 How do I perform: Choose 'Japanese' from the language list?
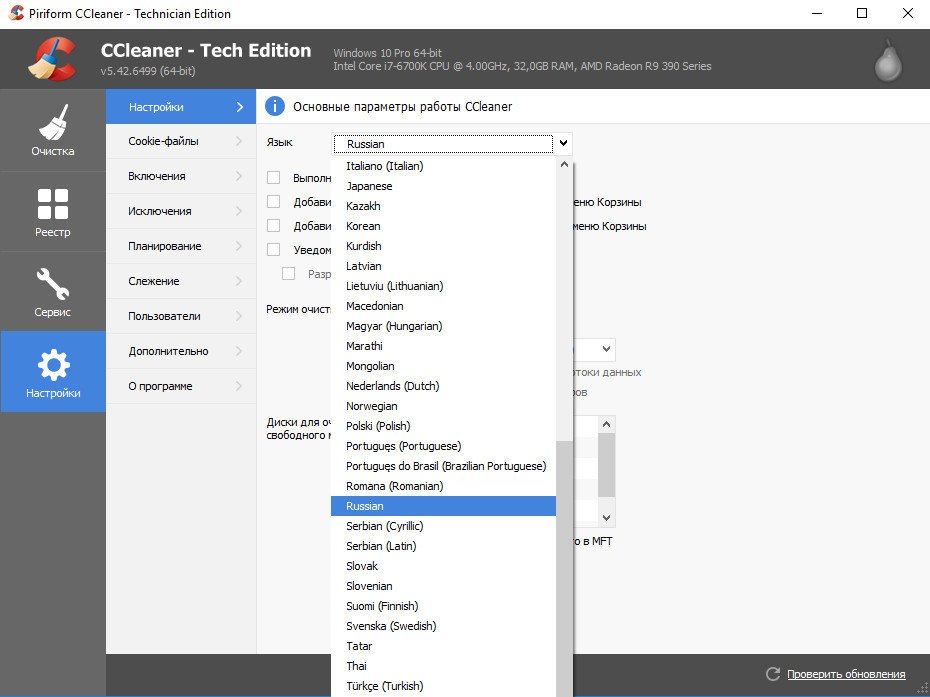coord(444,186)
